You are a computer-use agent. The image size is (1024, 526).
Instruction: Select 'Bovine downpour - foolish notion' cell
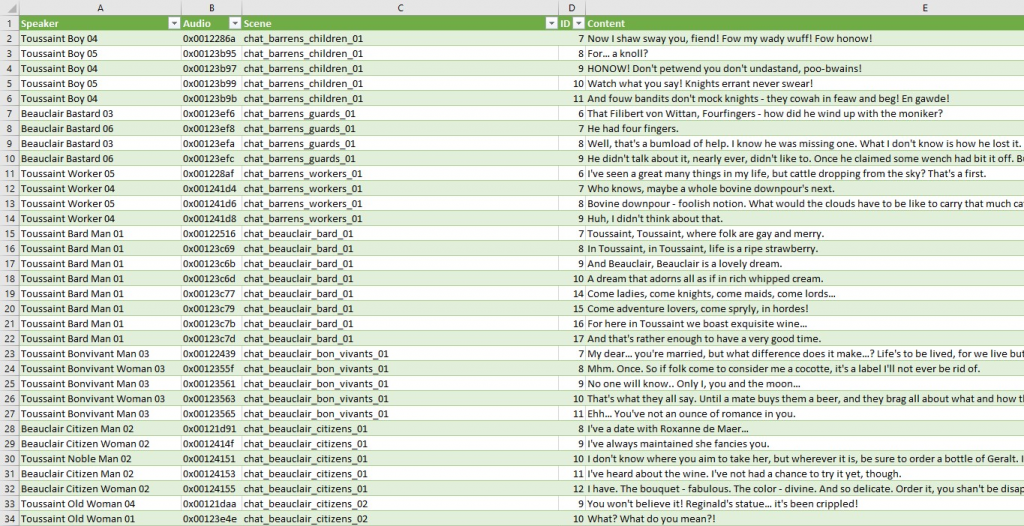click(x=805, y=204)
